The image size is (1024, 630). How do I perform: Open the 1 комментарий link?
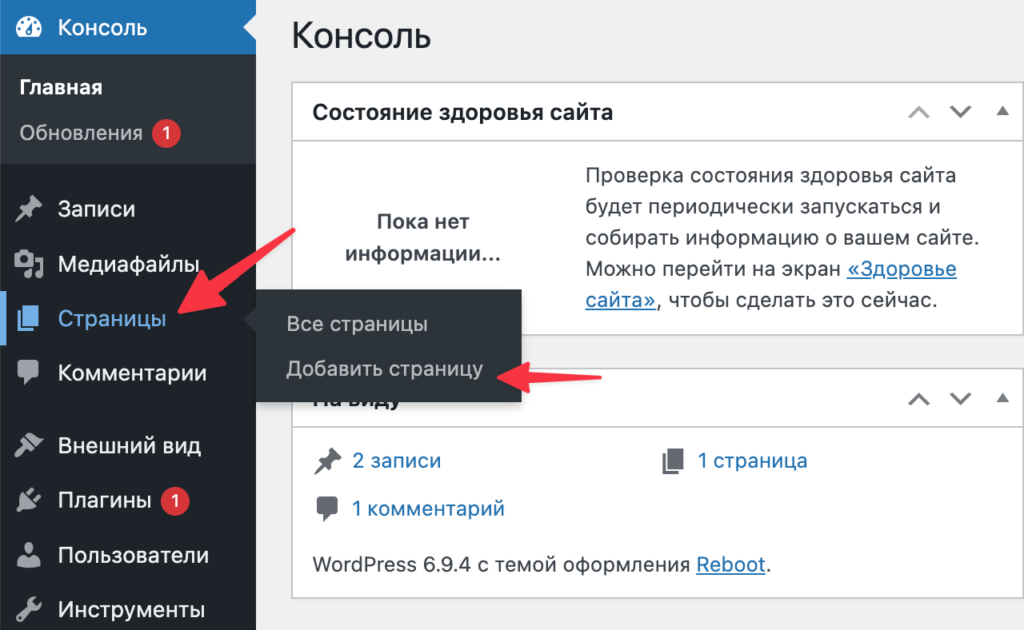pyautogui.click(x=428, y=509)
